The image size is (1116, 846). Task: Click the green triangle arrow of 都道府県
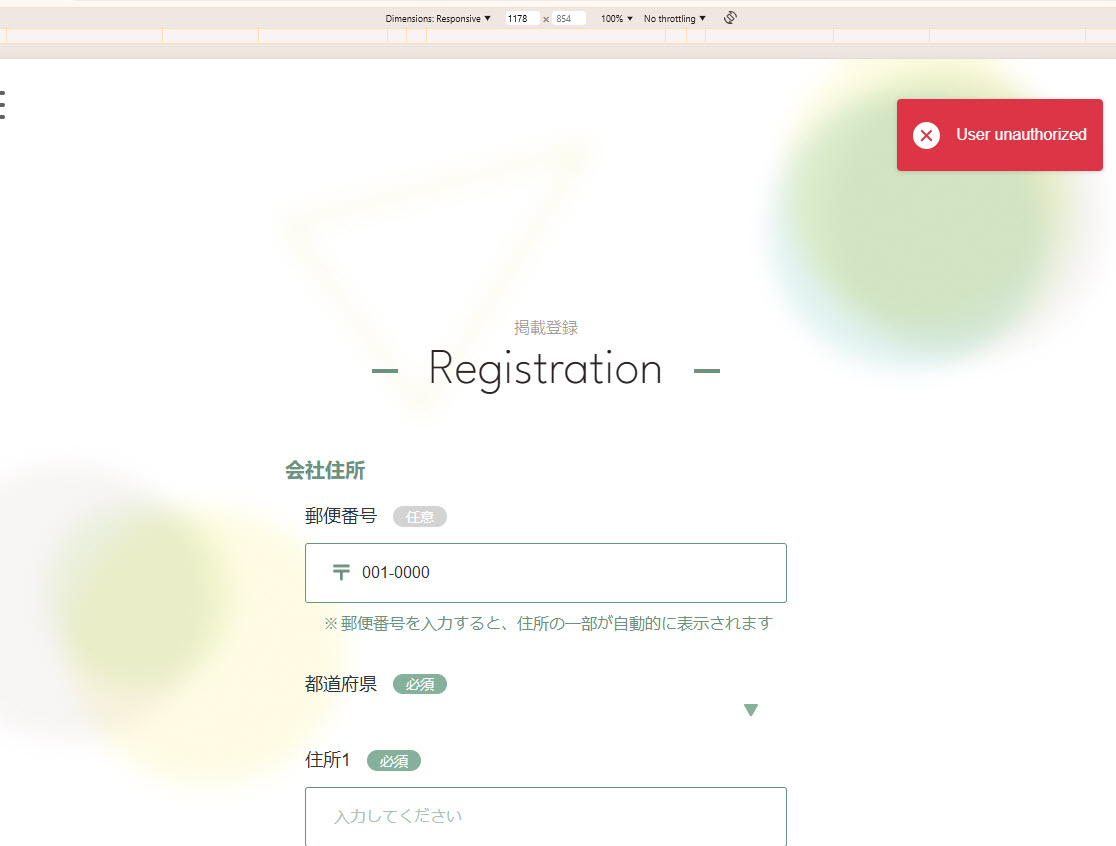(751, 710)
